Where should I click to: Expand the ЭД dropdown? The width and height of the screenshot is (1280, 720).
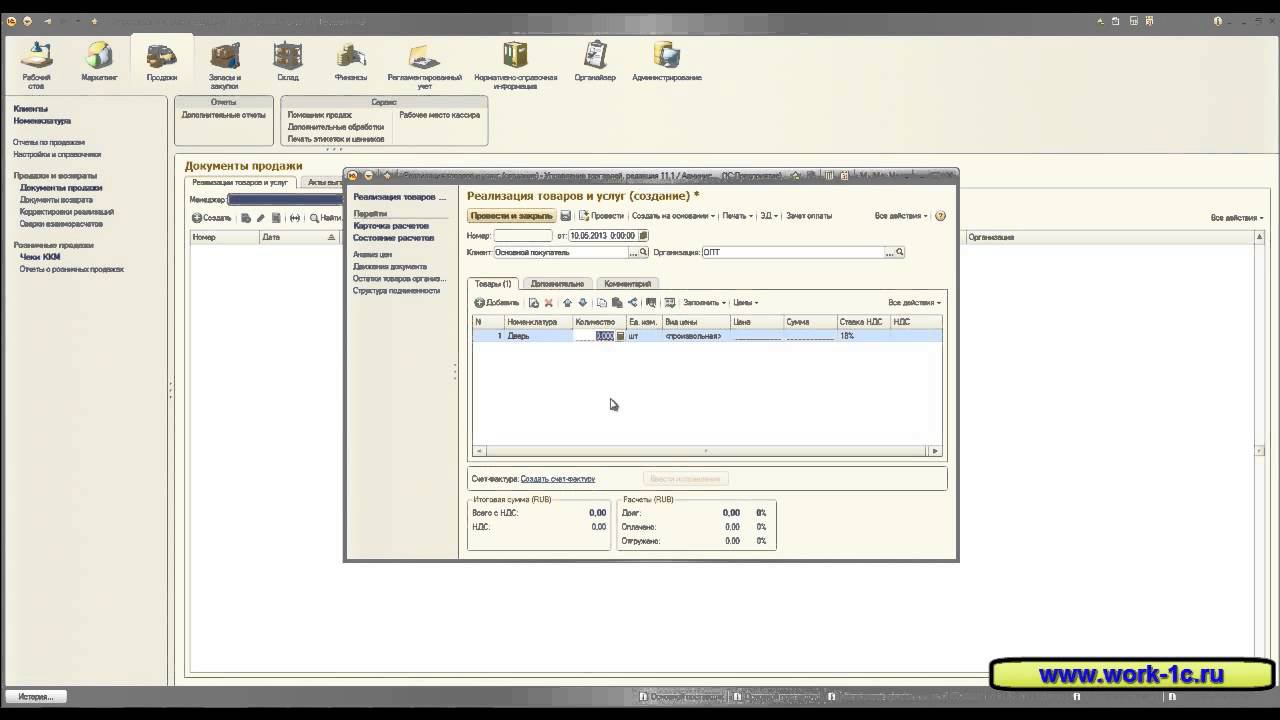(769, 216)
